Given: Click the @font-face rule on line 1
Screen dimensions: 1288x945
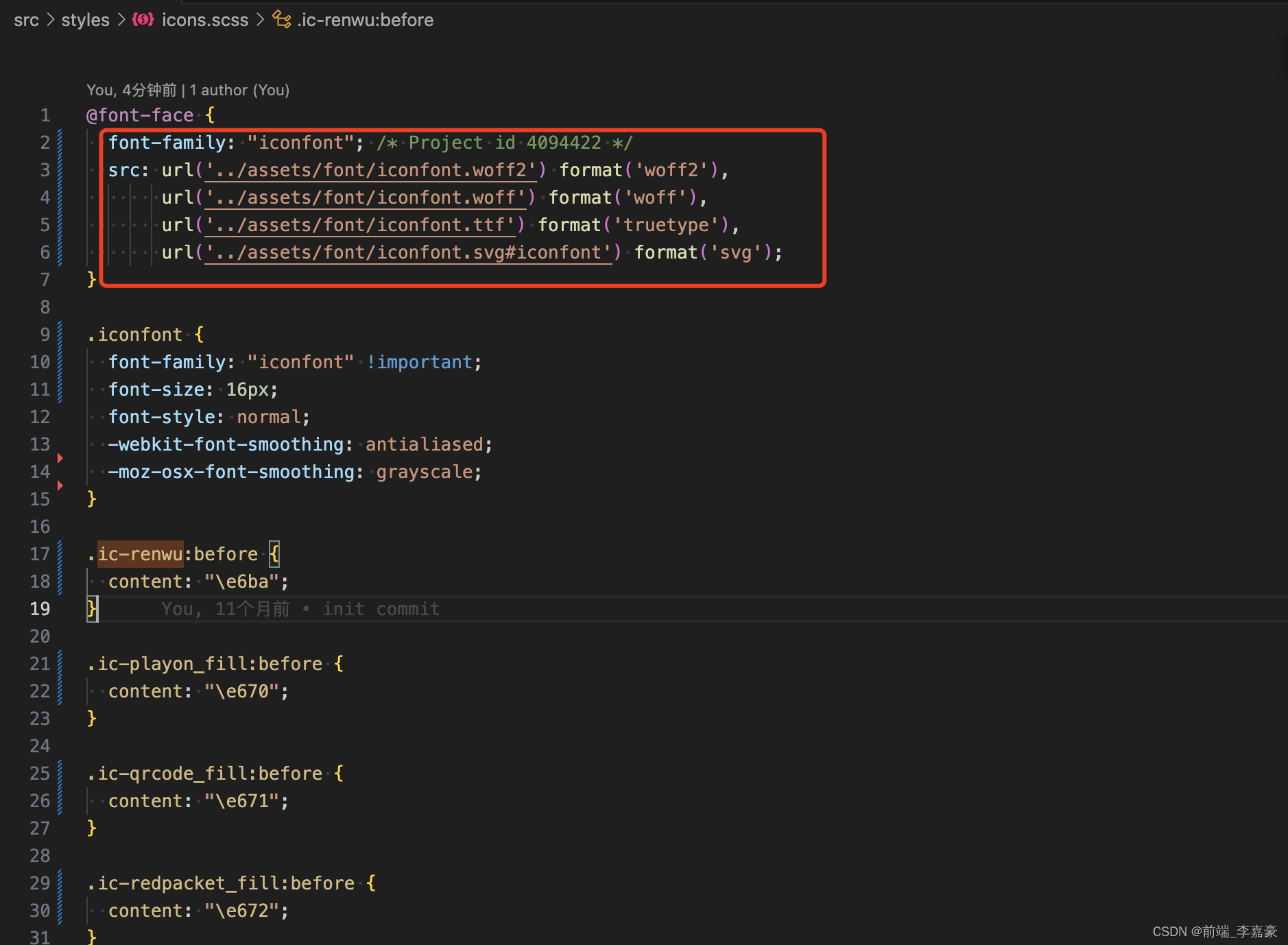Looking at the screenshot, I should coord(140,115).
